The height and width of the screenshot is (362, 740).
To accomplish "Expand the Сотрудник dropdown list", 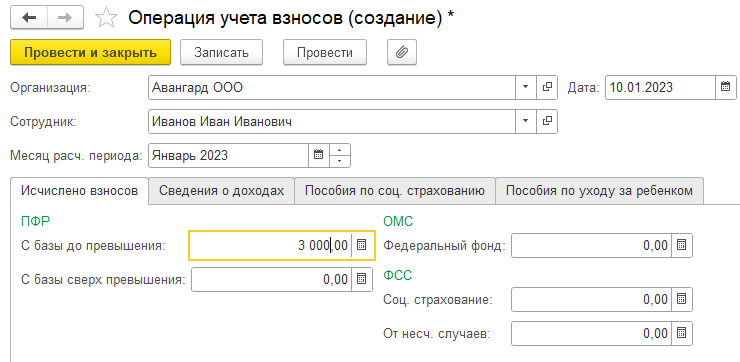I will click(526, 122).
